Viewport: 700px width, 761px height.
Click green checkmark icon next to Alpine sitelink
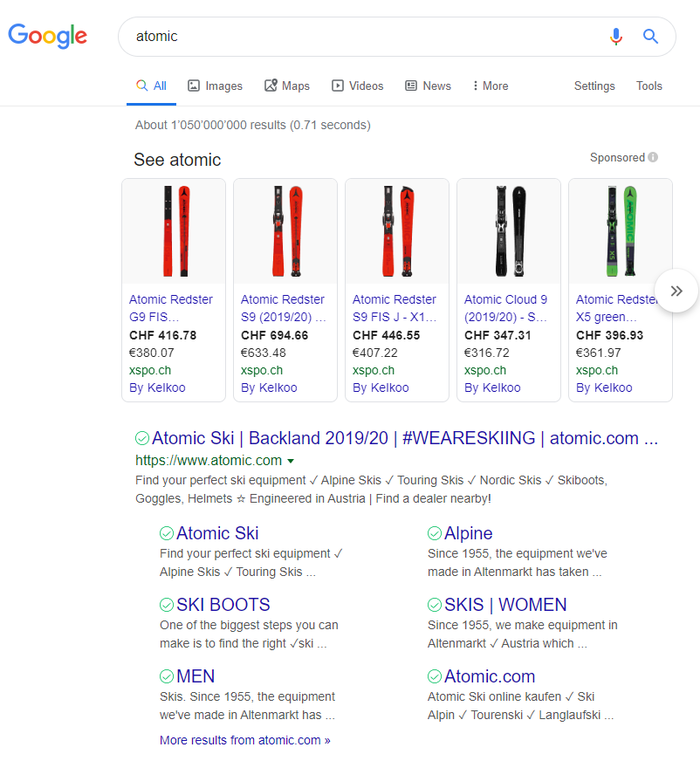point(434,533)
